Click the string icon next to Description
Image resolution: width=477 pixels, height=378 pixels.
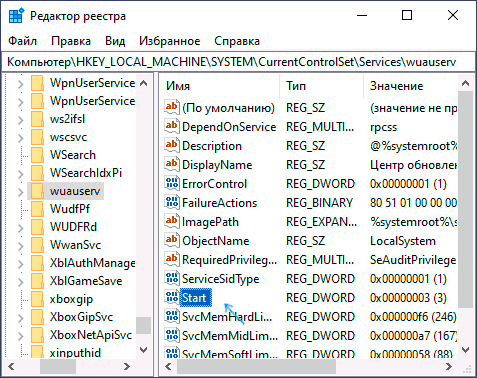(172, 145)
